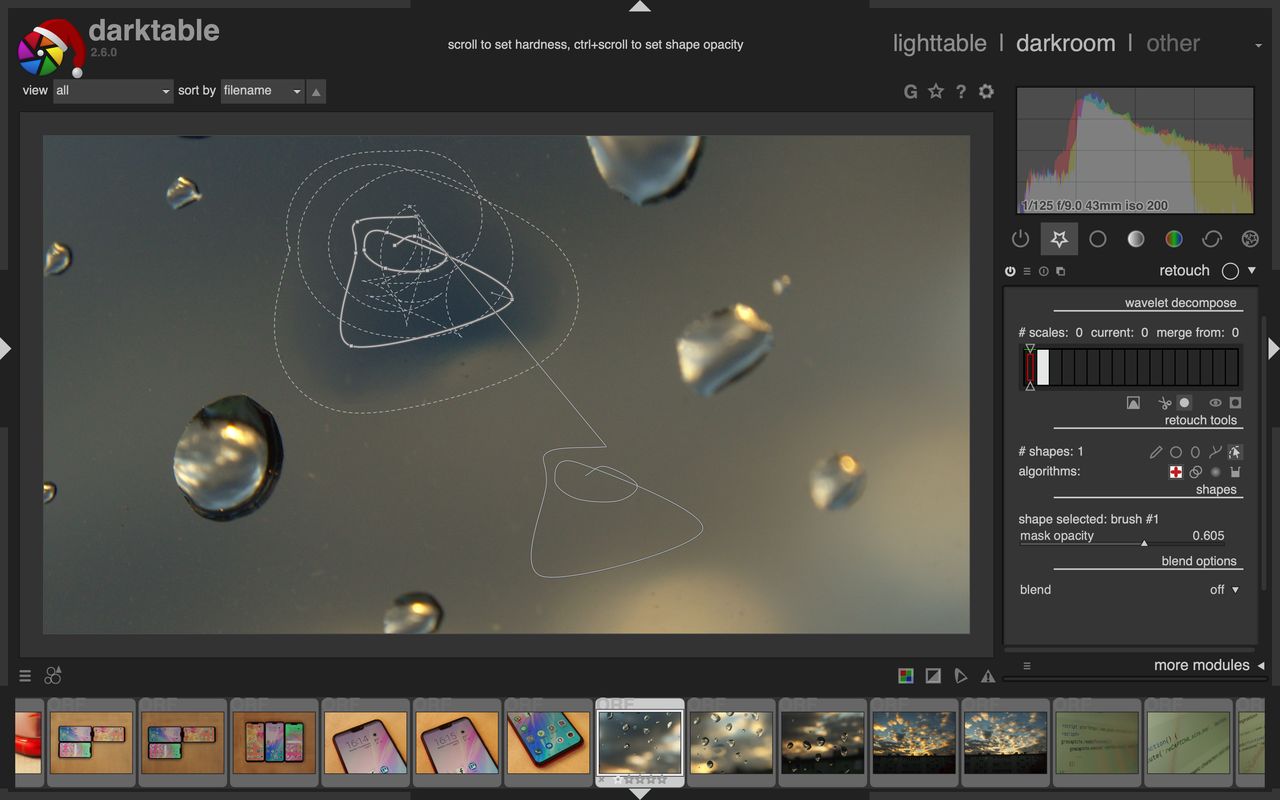Choose the ellipse shape tool in retouch
The width and height of the screenshot is (1280, 800).
click(1195, 452)
